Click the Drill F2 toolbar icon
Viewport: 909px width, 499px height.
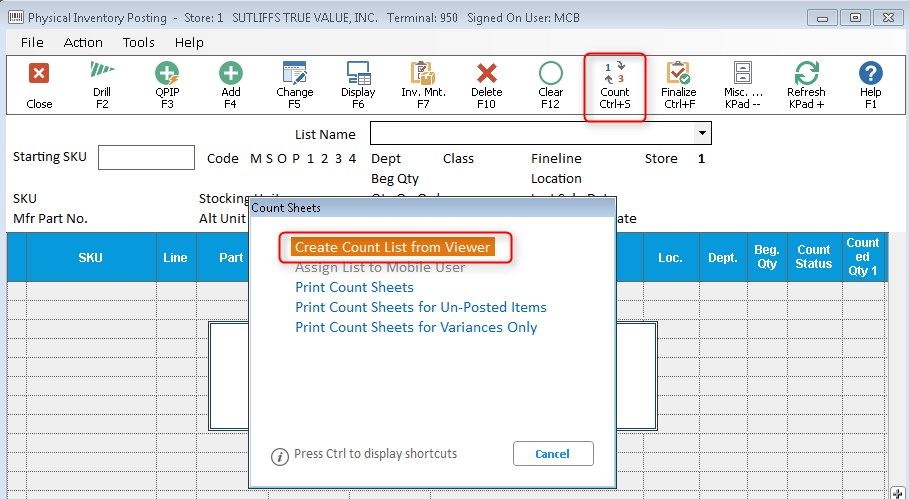pos(102,84)
